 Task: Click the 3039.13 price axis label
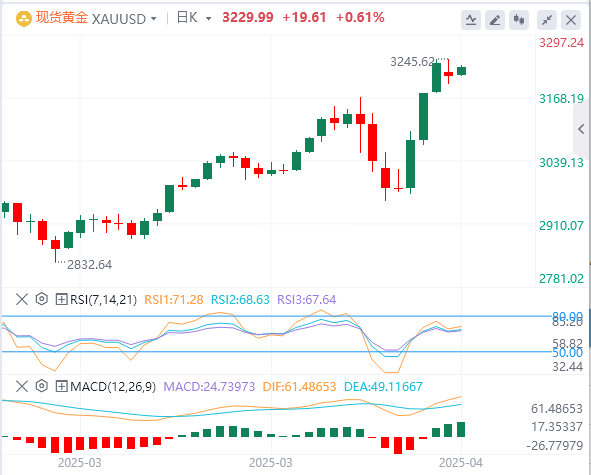561,163
